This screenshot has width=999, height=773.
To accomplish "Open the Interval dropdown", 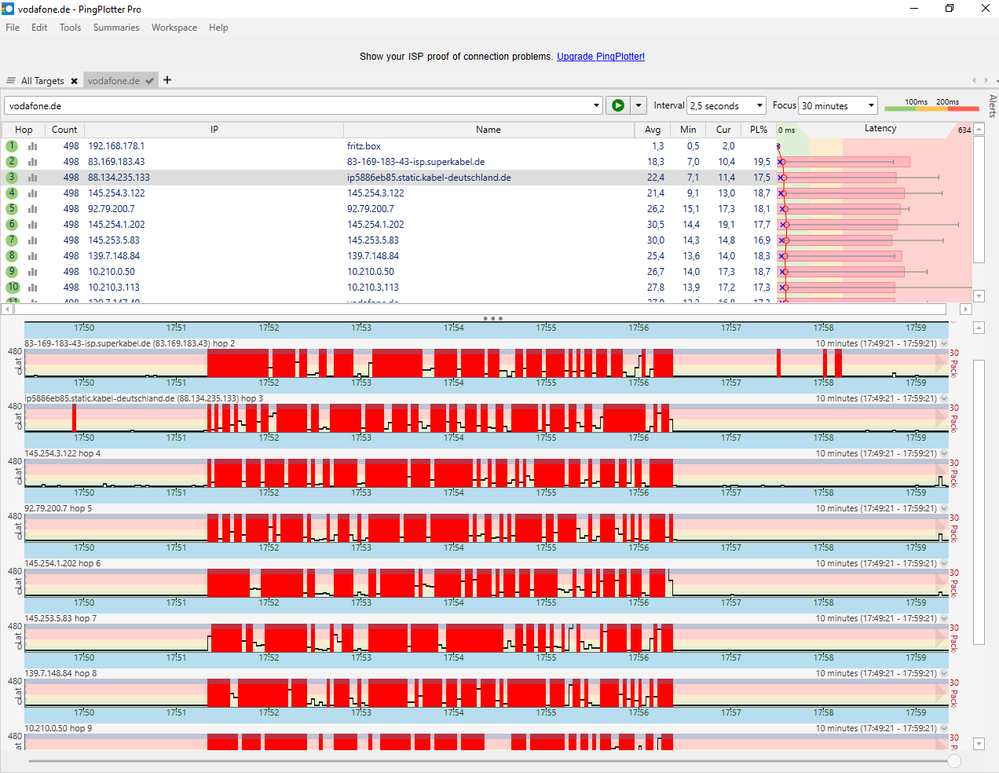I will coord(726,105).
